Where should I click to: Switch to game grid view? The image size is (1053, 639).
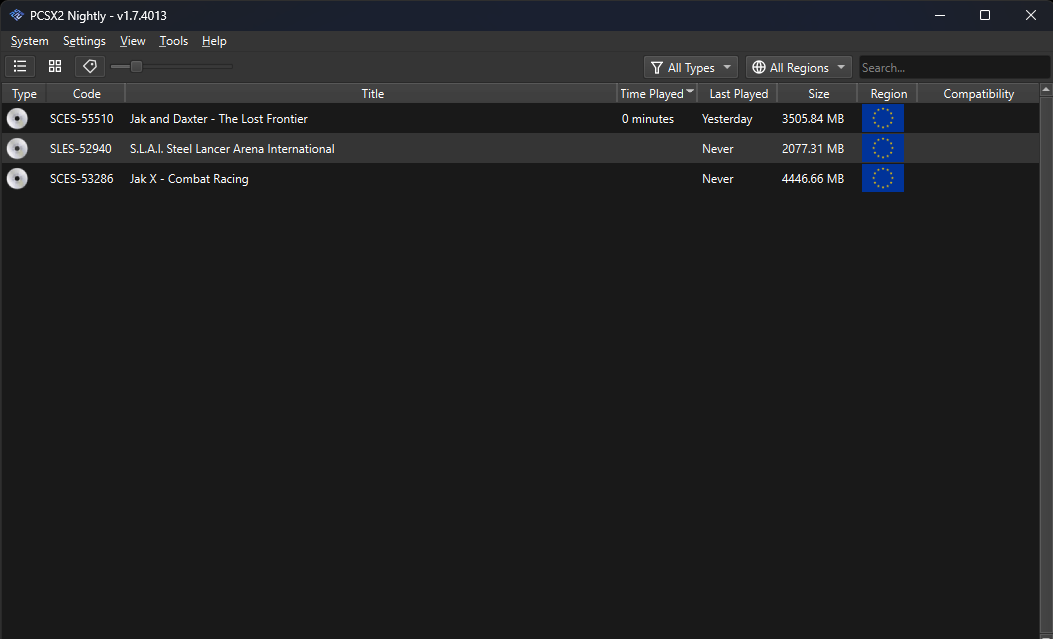[55, 66]
